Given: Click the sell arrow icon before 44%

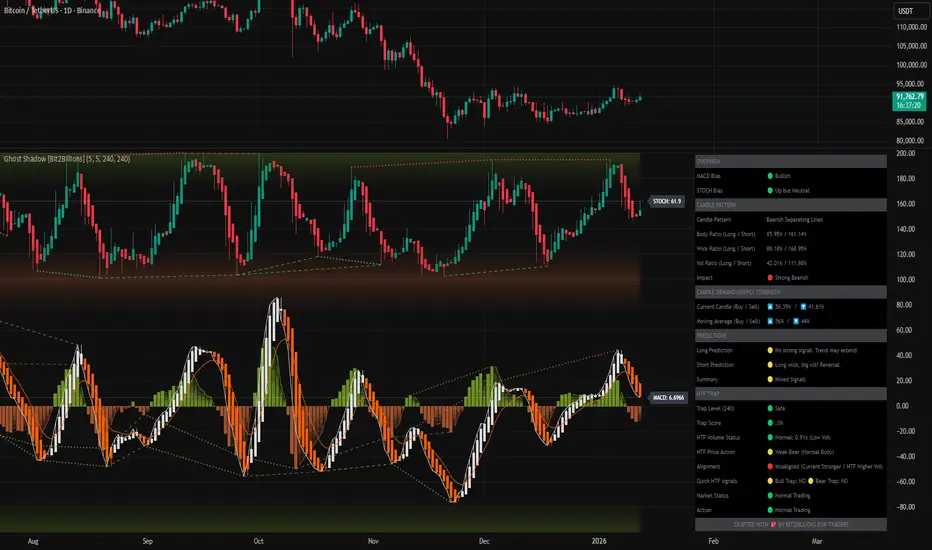Looking at the screenshot, I should point(796,321).
